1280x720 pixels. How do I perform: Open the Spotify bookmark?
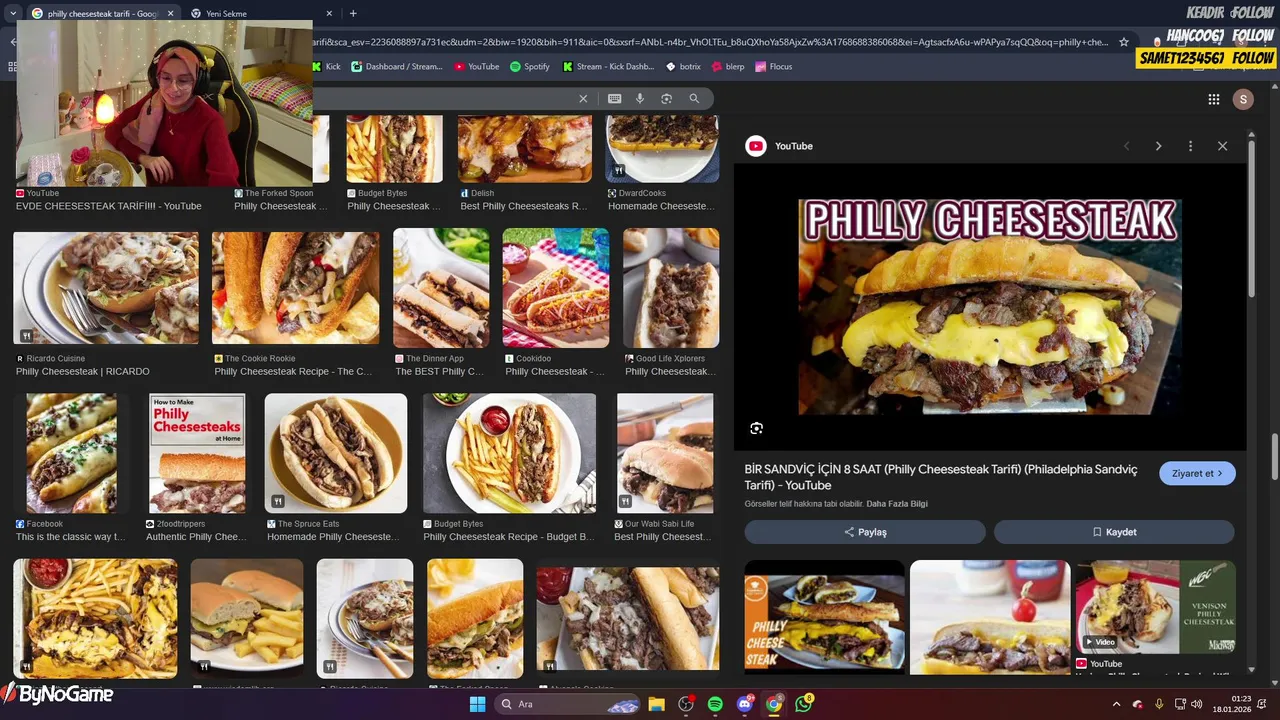pos(530,66)
